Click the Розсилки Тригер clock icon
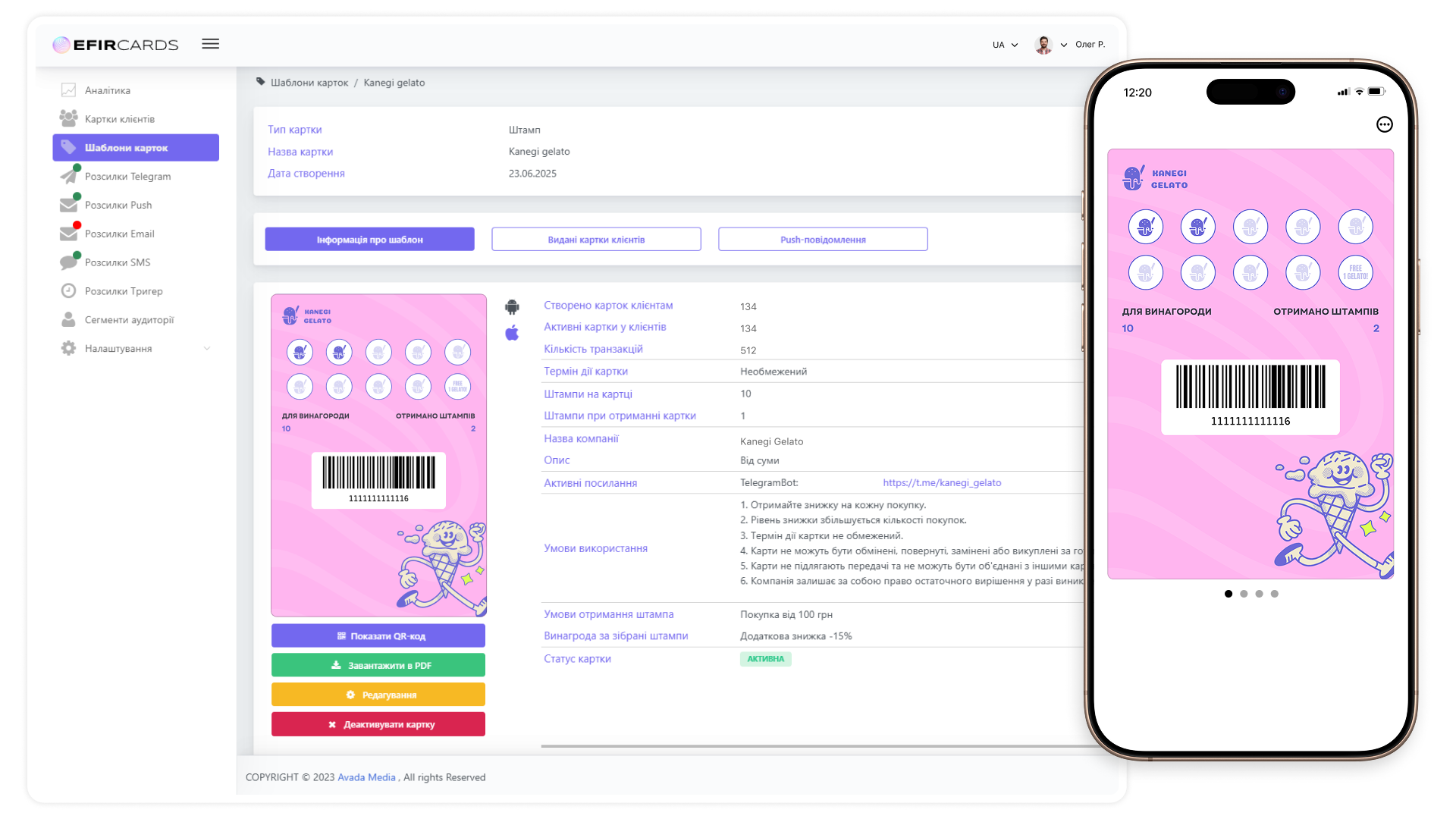This screenshot has width=1456, height=819. [68, 290]
